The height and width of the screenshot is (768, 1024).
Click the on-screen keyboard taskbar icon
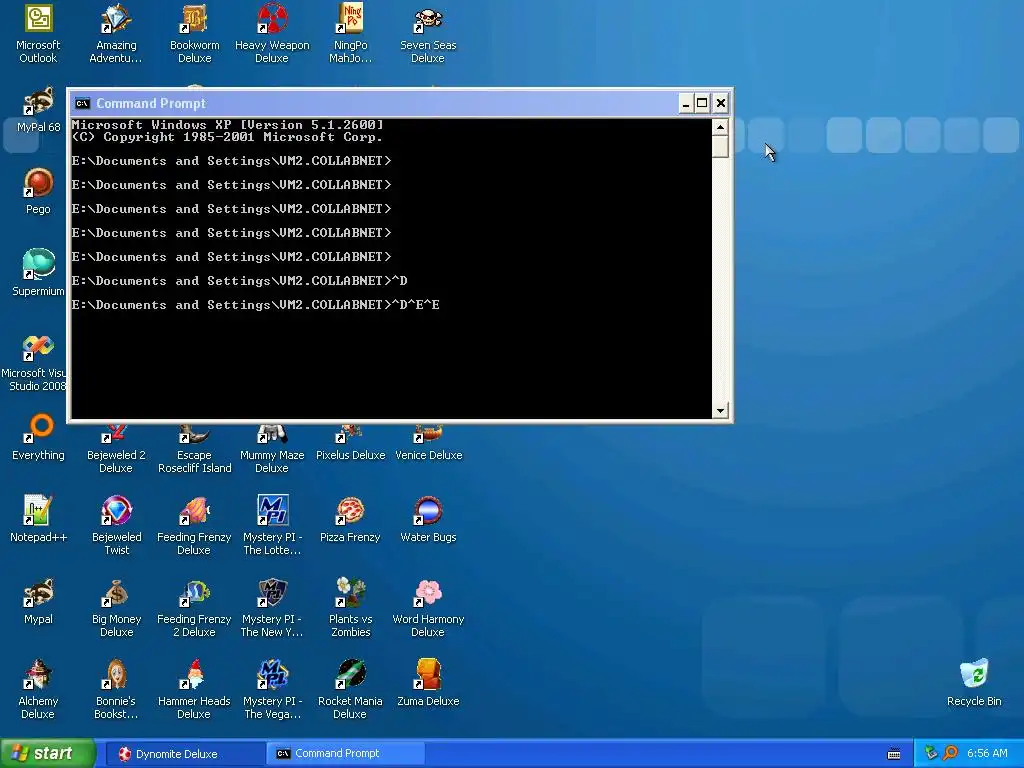(x=894, y=754)
